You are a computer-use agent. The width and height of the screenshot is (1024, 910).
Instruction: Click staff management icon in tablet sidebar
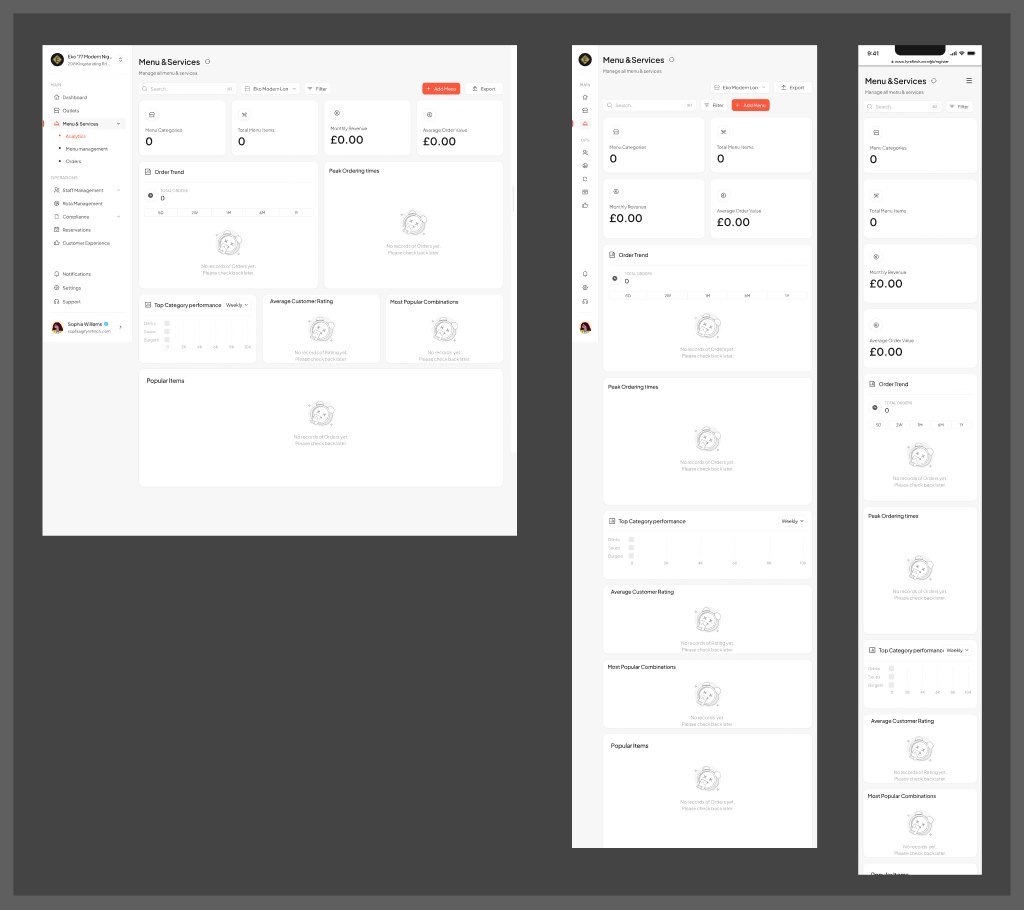(x=585, y=152)
